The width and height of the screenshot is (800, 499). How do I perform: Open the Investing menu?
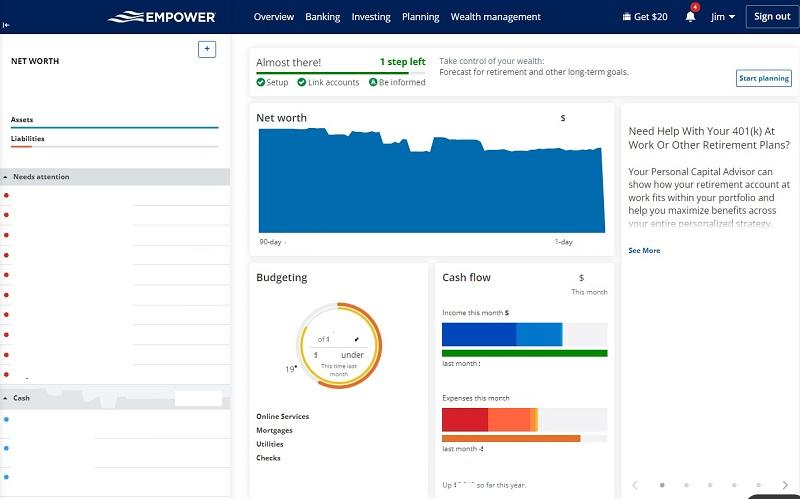pos(371,17)
